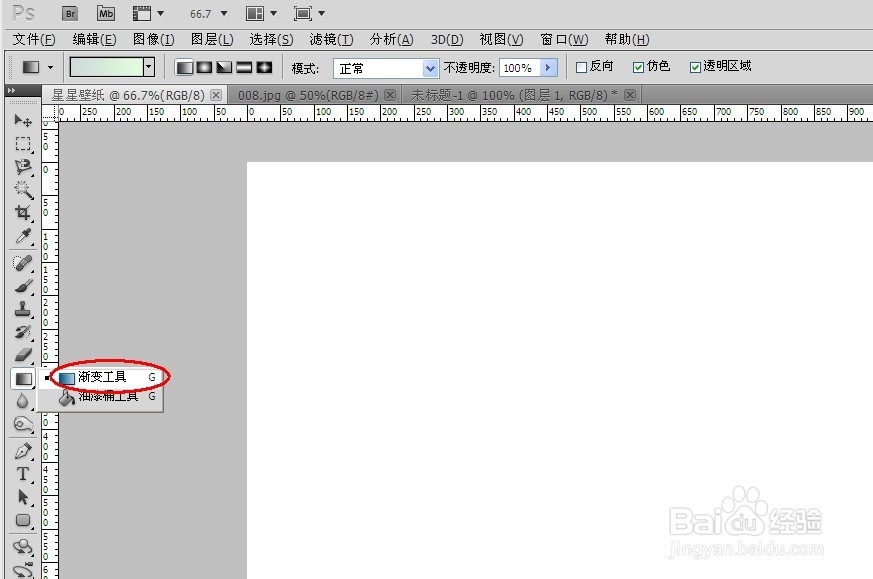873x579 pixels.
Task: Enable the 反向 checkbox
Action: tap(581, 67)
